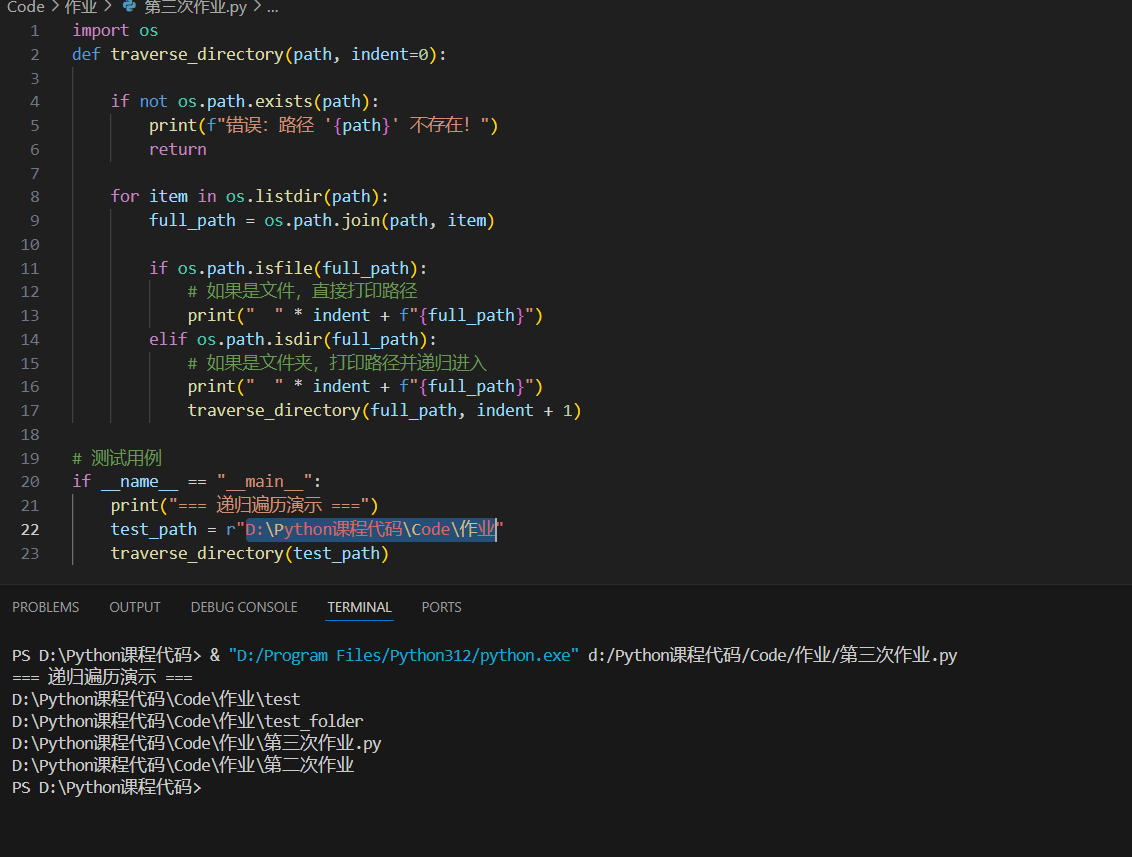Image resolution: width=1132 pixels, height=857 pixels.
Task: Click the Python file icon in the breadcrumb
Action: tap(129, 6)
